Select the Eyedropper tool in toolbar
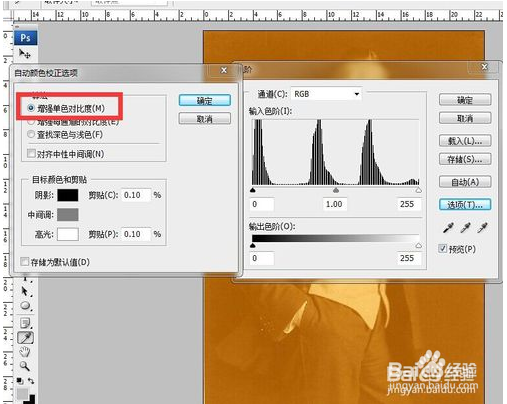The image size is (507, 404). tap(25, 337)
